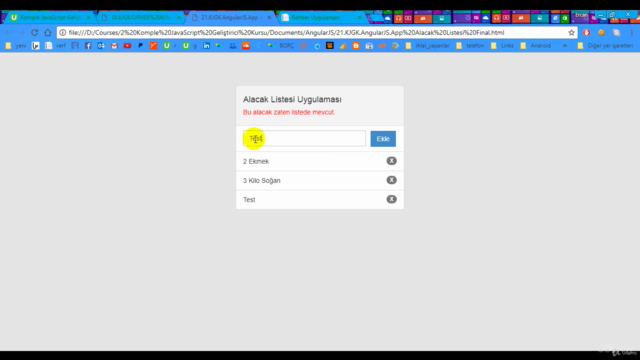This screenshot has height=360, width=640.
Task: Open the 'Links' bookmarks folder
Action: click(x=502, y=46)
